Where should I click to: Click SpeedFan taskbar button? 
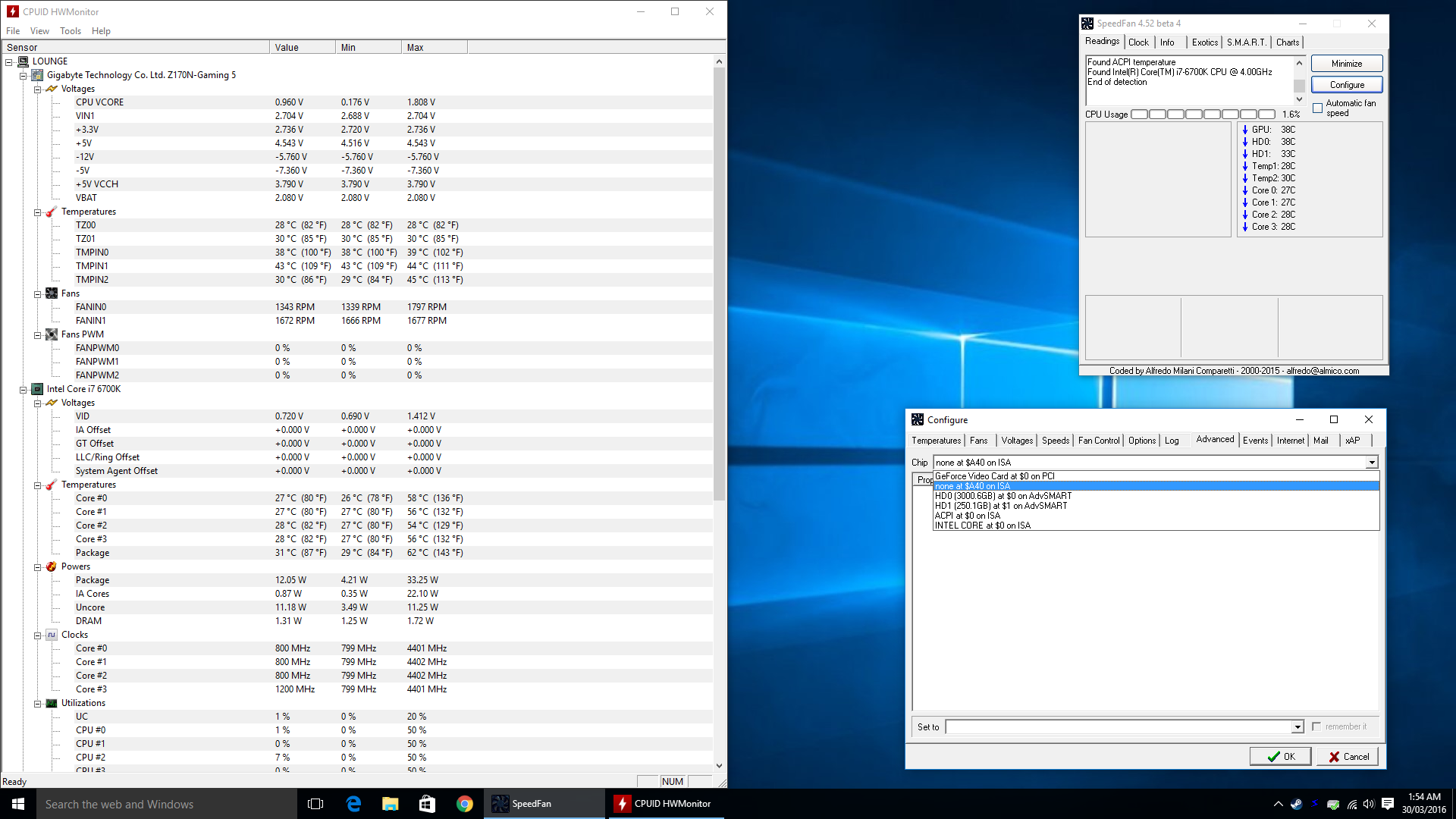tap(544, 804)
